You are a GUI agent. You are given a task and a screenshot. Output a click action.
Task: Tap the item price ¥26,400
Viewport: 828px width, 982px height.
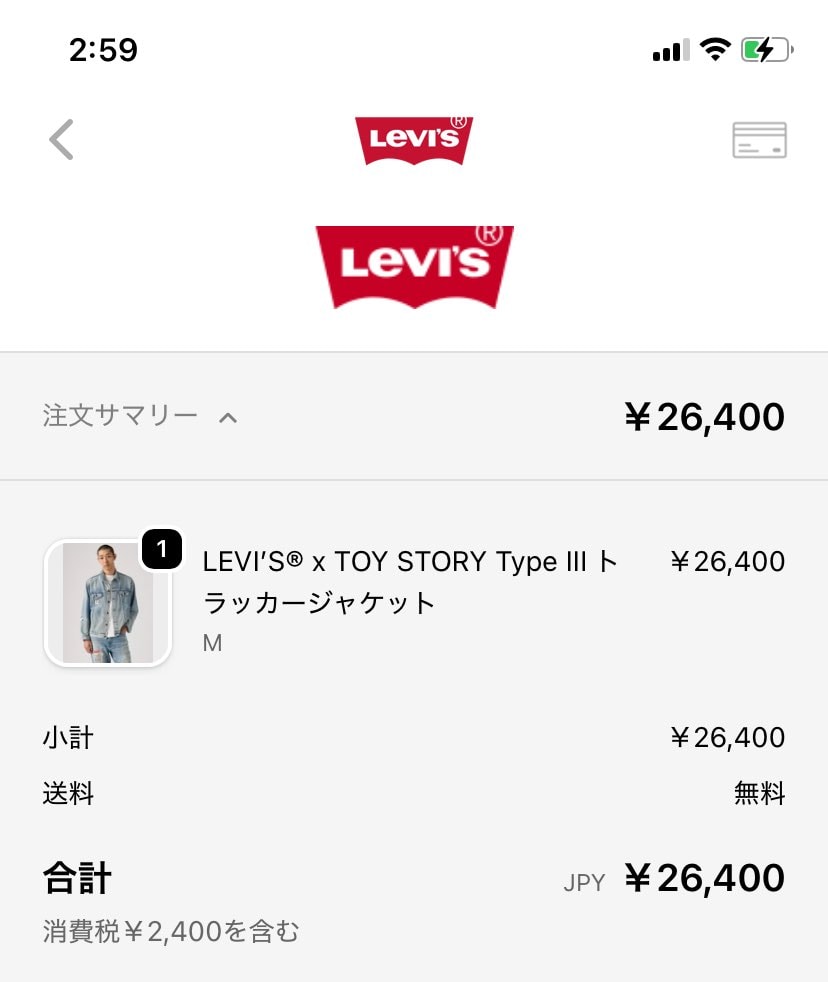pos(727,562)
